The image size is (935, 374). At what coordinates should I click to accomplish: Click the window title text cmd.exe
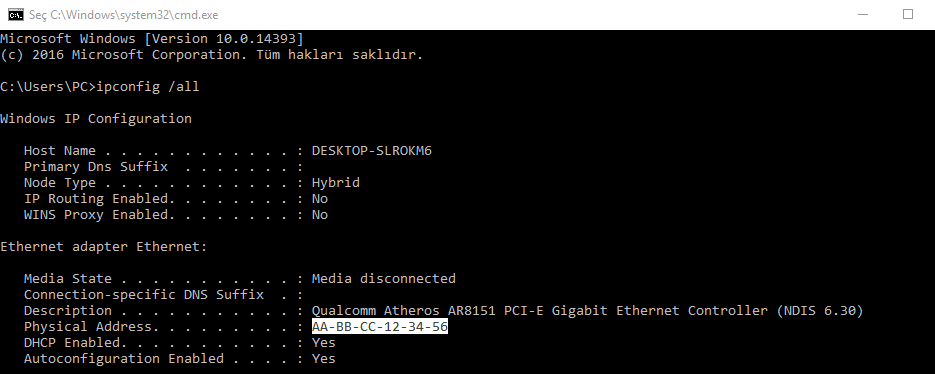point(123,15)
